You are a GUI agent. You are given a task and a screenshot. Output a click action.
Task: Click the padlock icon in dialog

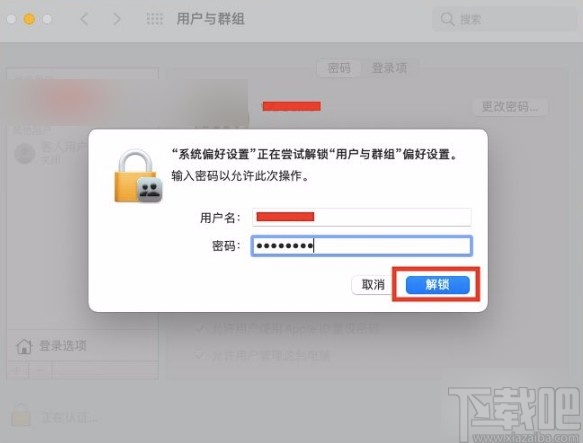138,176
